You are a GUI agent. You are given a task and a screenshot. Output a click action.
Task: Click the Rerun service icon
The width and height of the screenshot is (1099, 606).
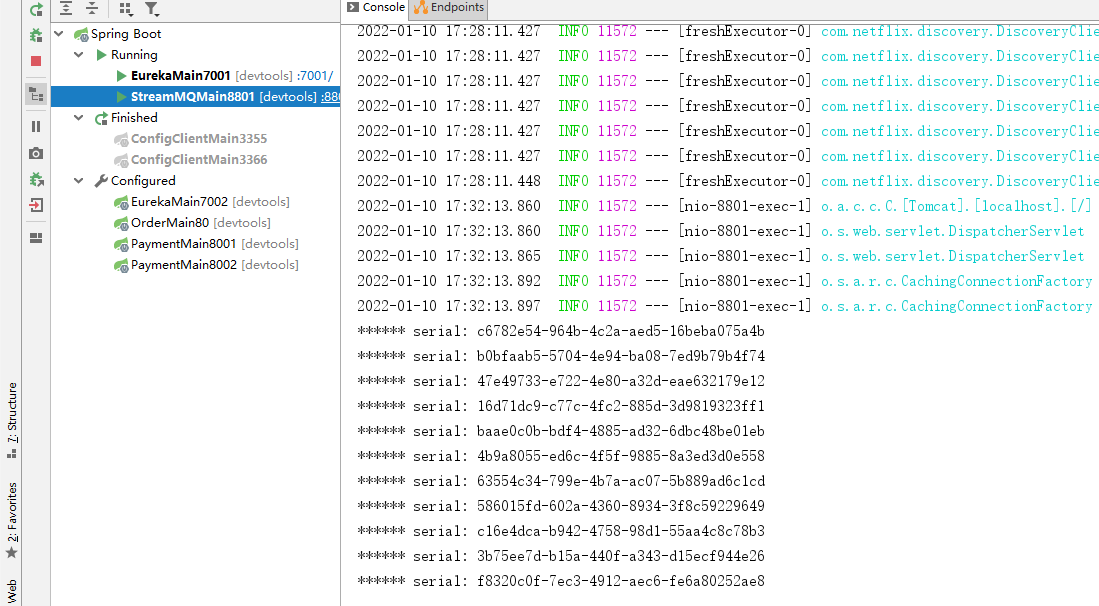tap(36, 10)
